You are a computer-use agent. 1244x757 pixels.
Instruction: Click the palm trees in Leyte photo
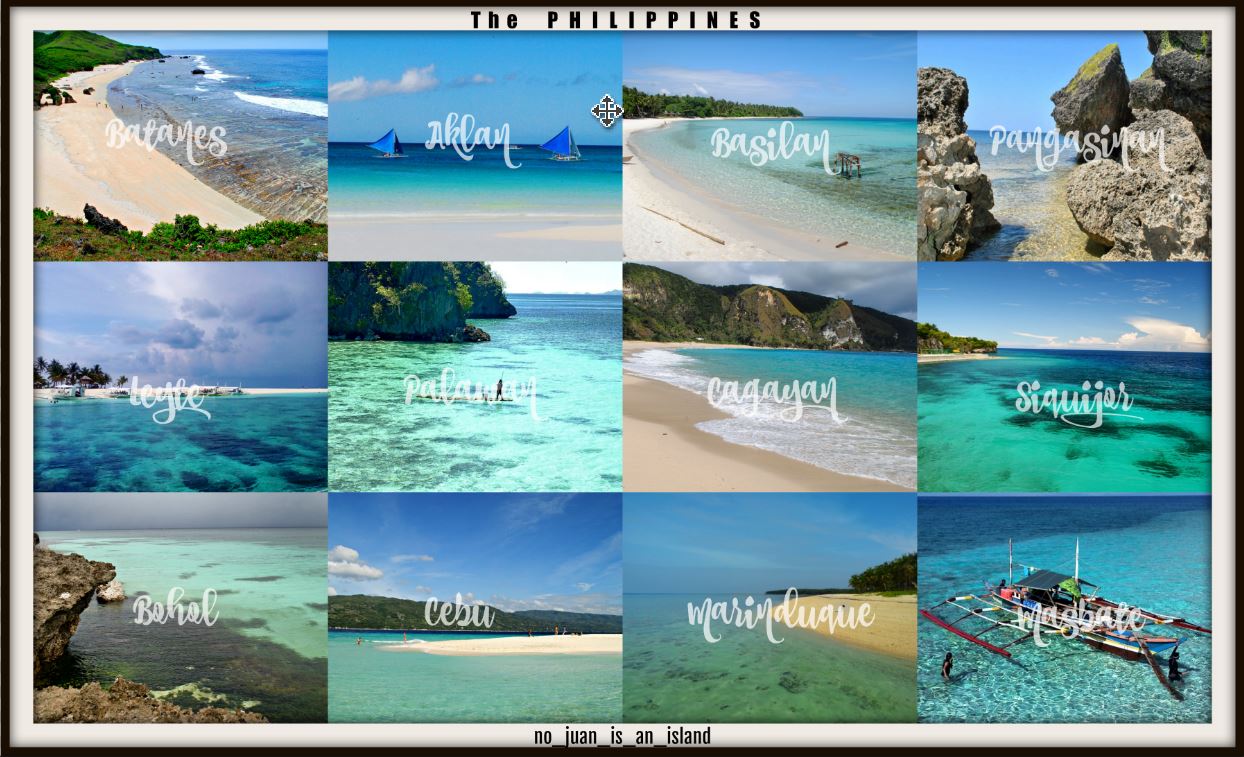(x=72, y=373)
